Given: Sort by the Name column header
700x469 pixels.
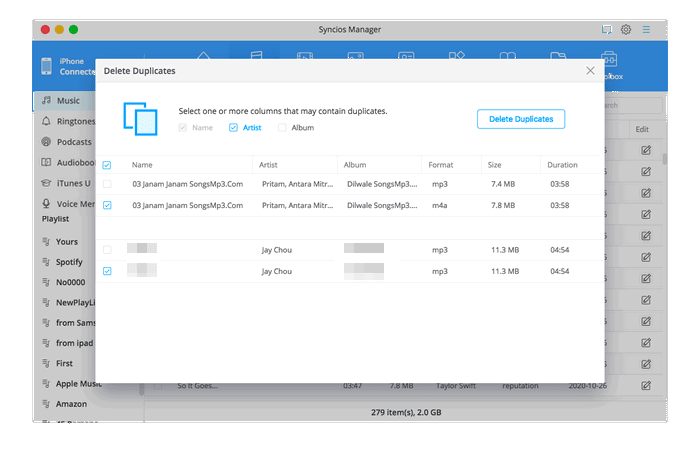Looking at the screenshot, I should (142, 165).
